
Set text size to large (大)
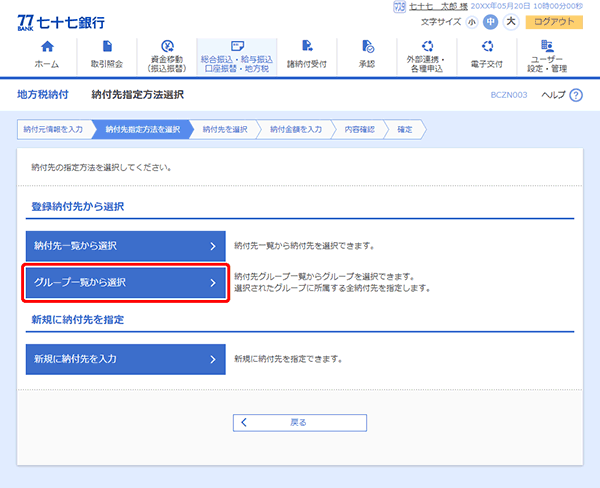click(511, 22)
